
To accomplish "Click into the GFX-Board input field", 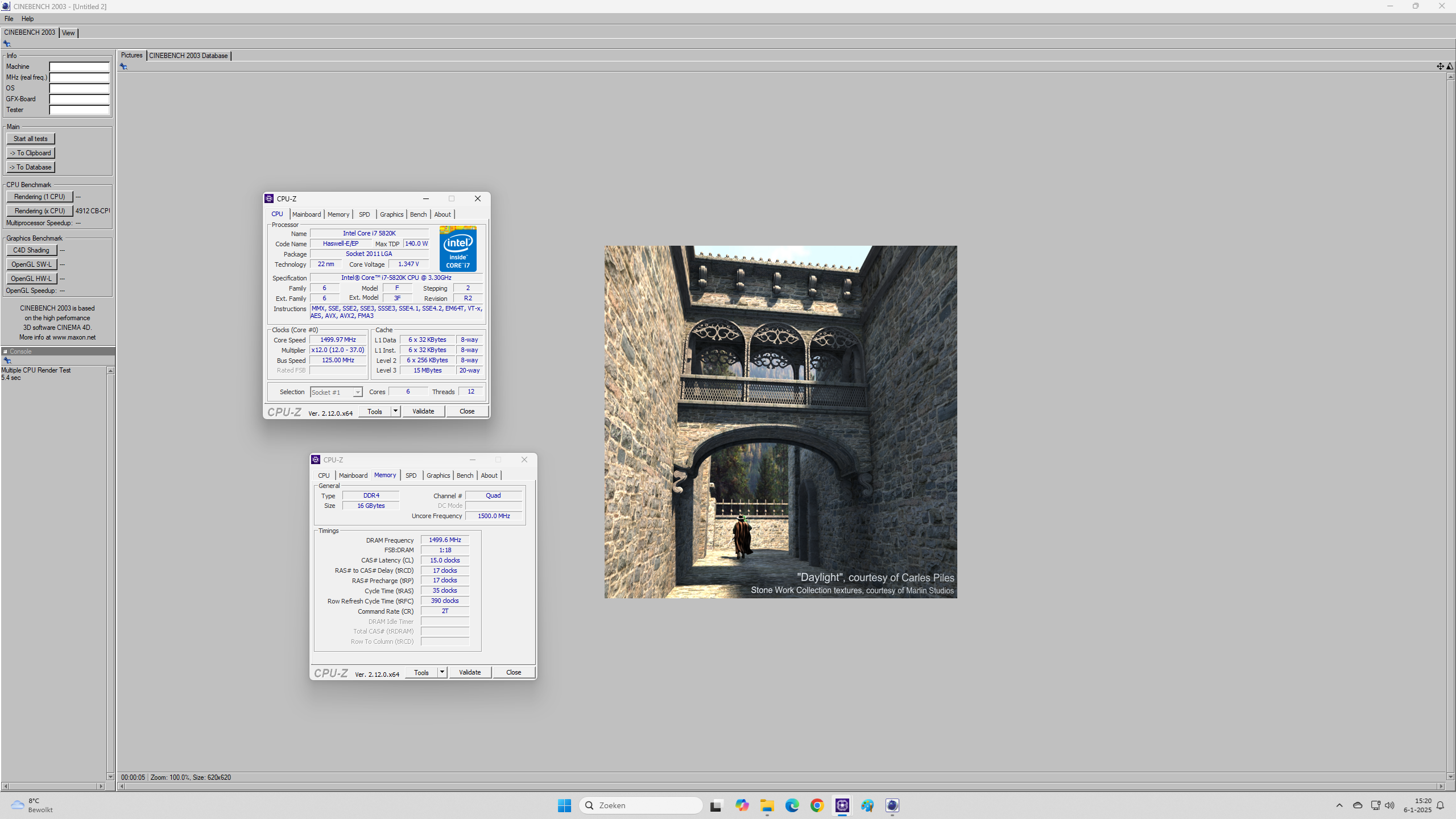I will point(79,99).
